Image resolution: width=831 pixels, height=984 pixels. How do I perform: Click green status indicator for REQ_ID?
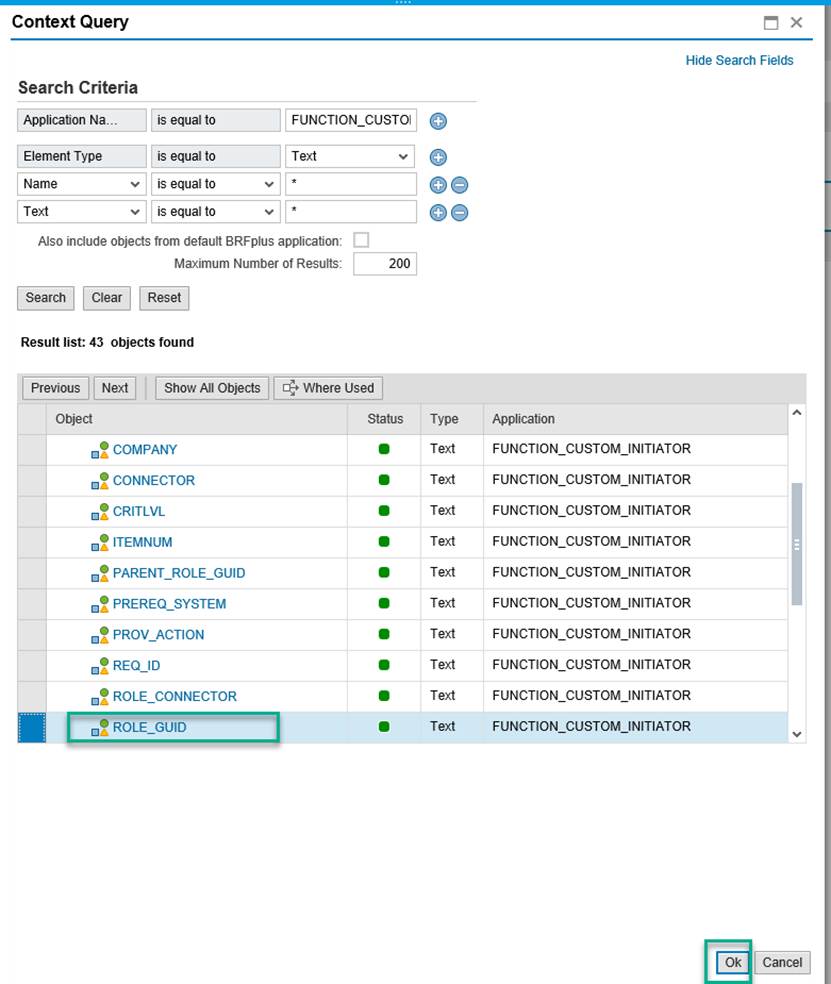tap(384, 665)
